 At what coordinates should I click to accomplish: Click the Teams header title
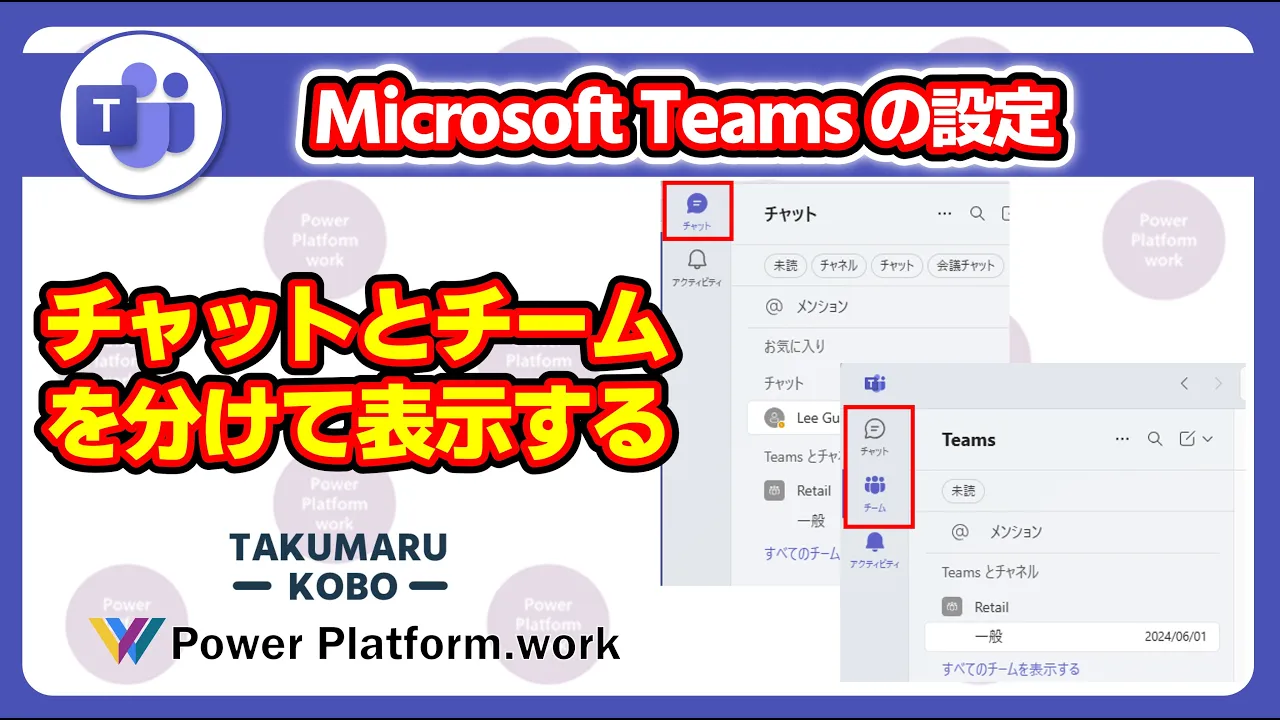pos(969,439)
